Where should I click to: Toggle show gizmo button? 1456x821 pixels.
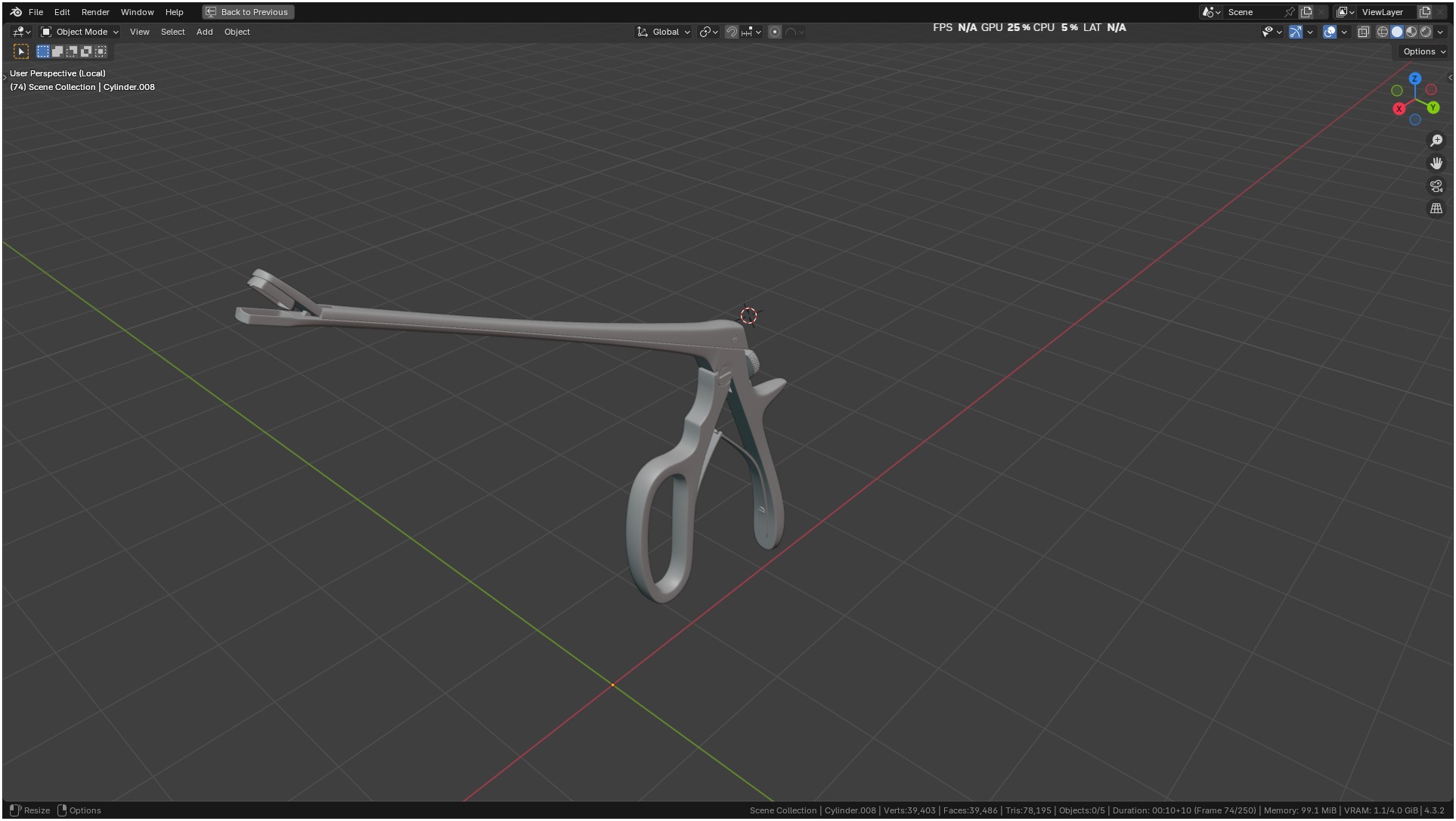(1296, 32)
